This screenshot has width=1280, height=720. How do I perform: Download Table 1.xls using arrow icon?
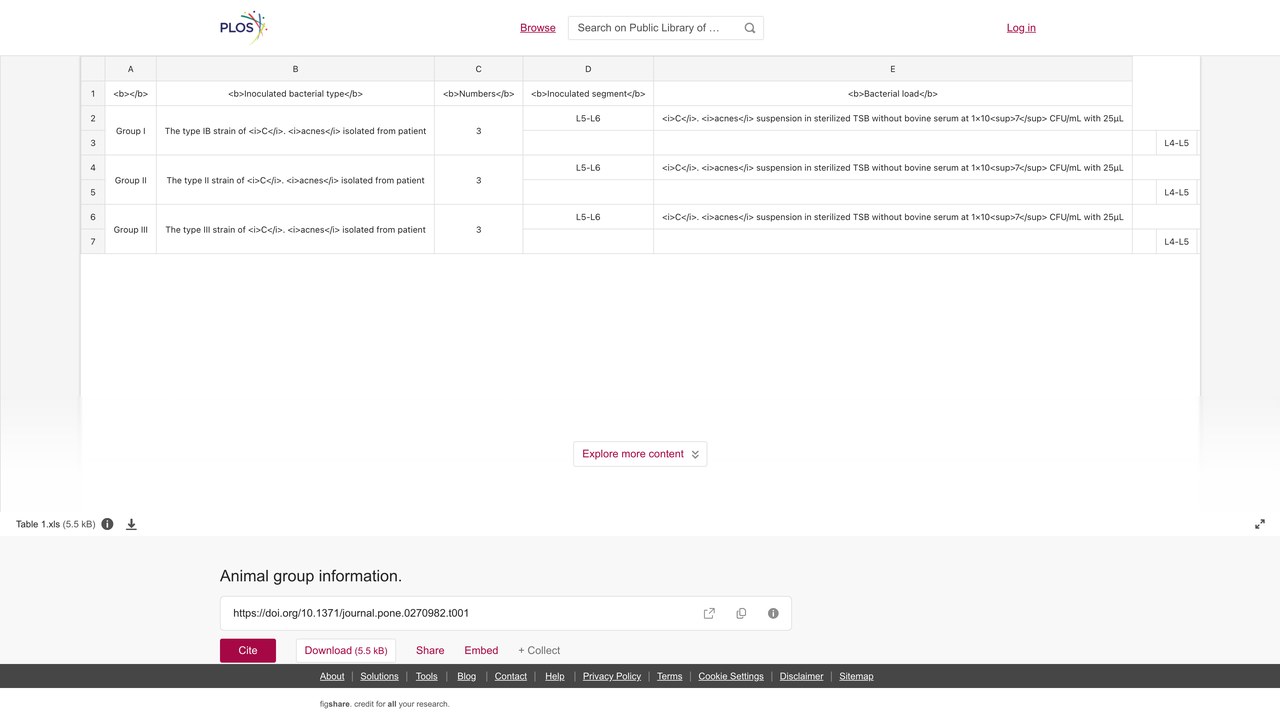tap(131, 524)
